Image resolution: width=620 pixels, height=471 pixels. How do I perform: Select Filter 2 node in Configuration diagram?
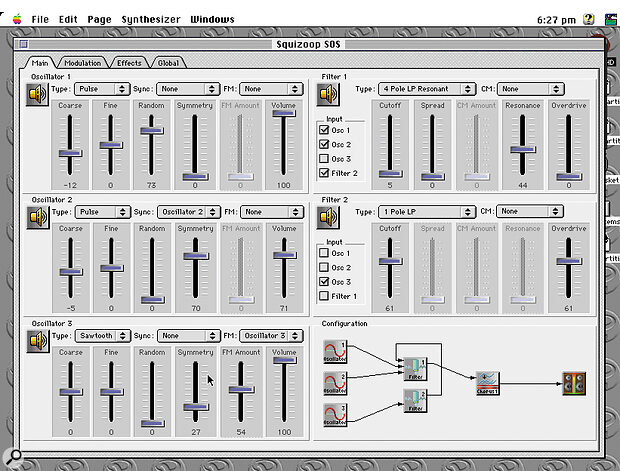415,401
